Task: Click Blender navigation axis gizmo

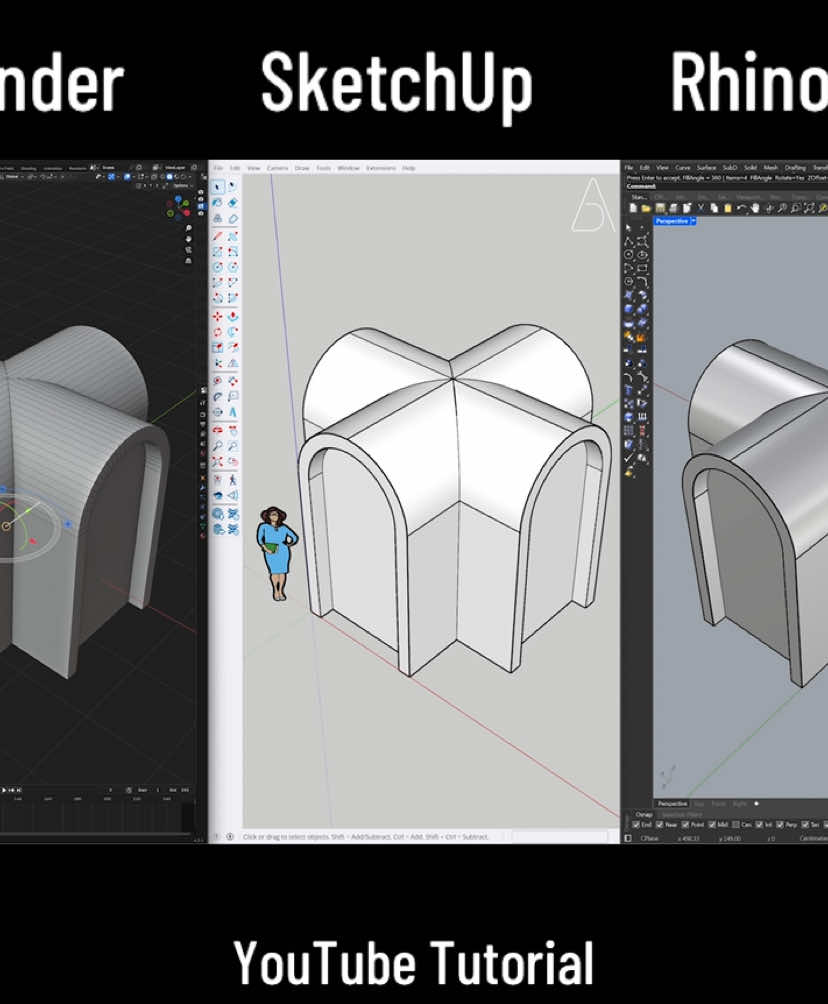Action: (179, 206)
